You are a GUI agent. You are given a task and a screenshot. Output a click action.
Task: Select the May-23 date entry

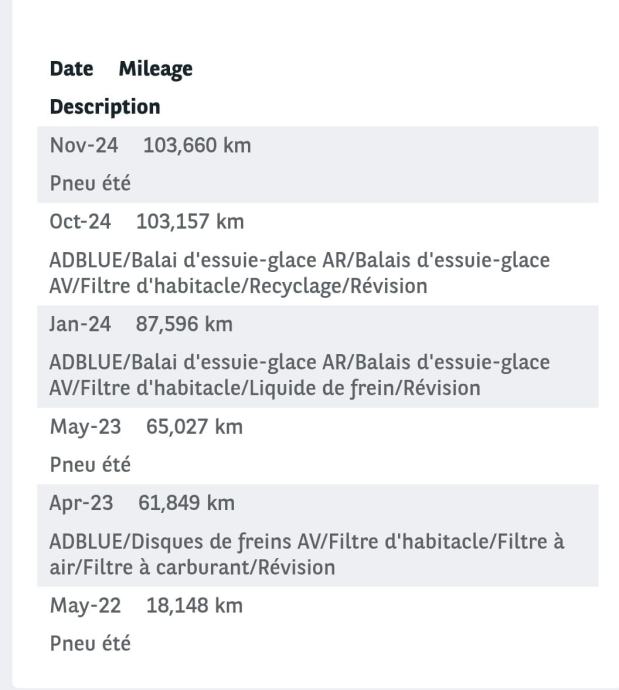click(x=85, y=427)
